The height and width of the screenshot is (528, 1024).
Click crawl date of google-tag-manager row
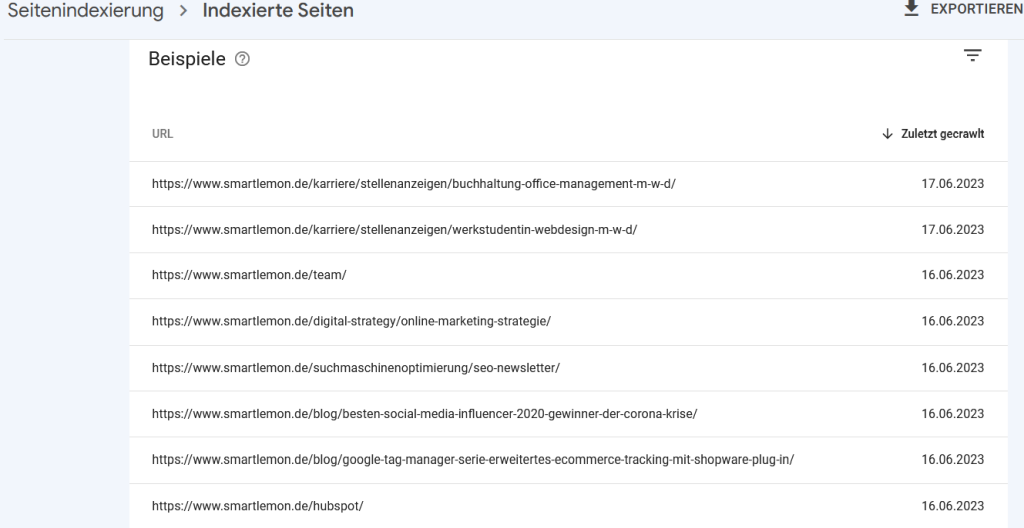click(x=952, y=460)
